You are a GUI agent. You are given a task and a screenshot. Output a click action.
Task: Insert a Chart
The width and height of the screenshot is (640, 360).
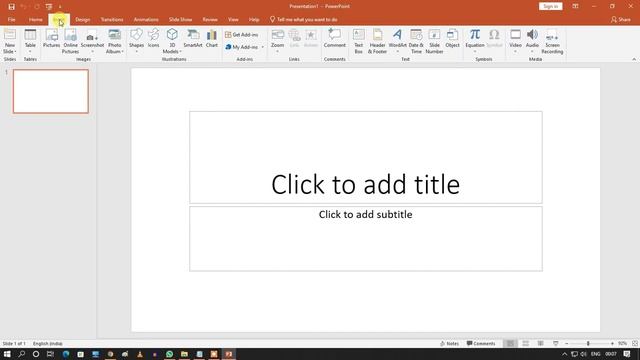[x=212, y=39]
